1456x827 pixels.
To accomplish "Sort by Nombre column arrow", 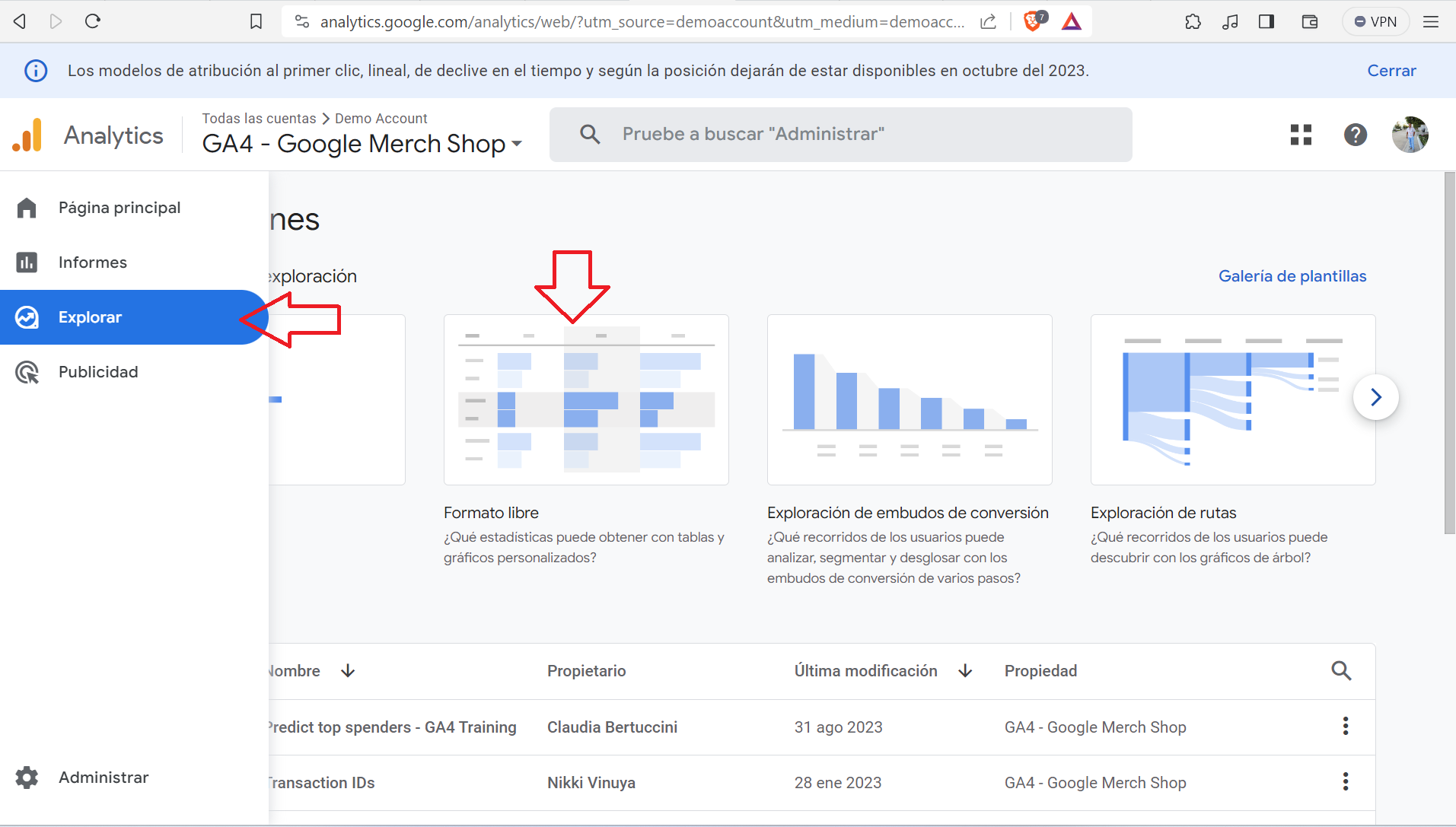I will coord(348,671).
